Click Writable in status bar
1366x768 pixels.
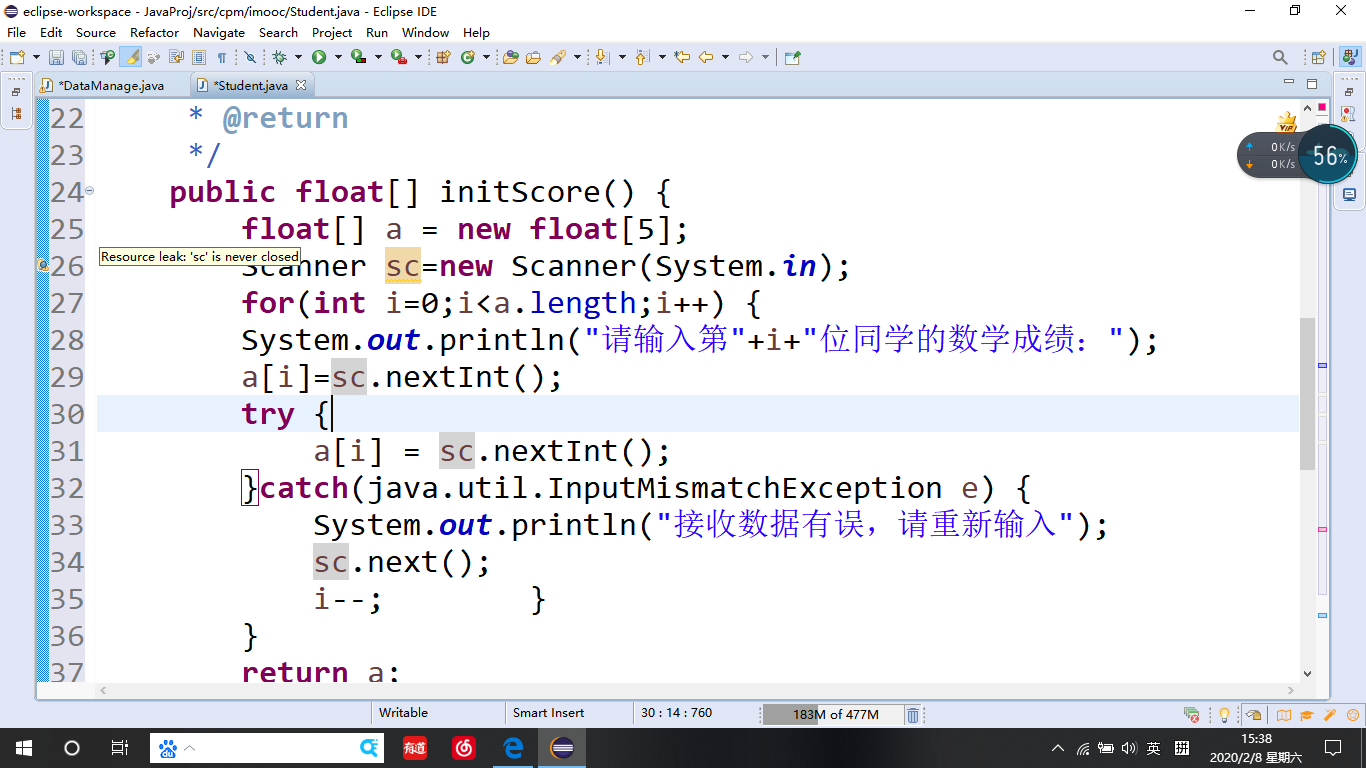pos(403,713)
